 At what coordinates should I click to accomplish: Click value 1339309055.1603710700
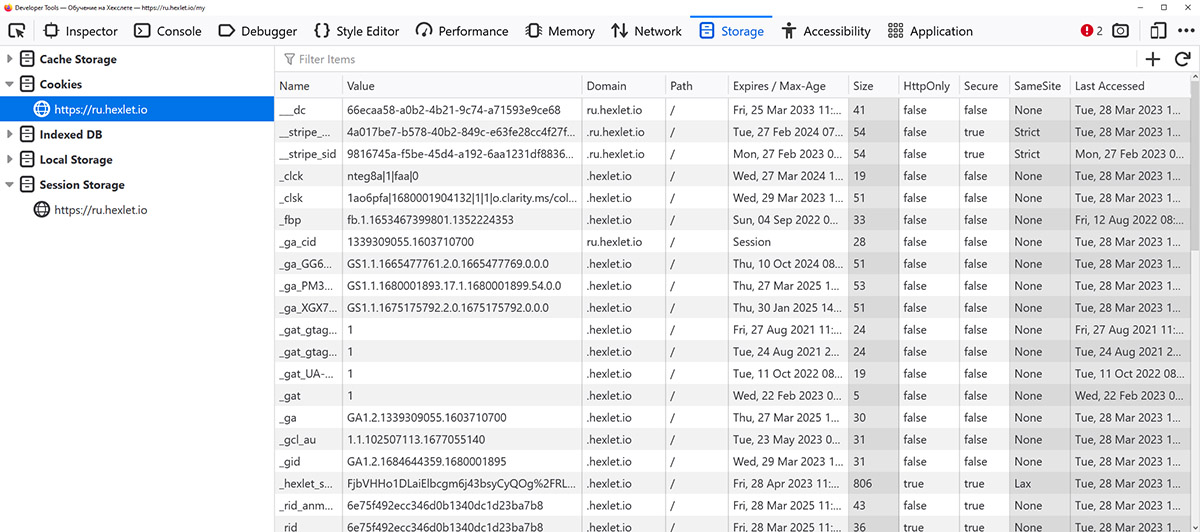[410, 242]
